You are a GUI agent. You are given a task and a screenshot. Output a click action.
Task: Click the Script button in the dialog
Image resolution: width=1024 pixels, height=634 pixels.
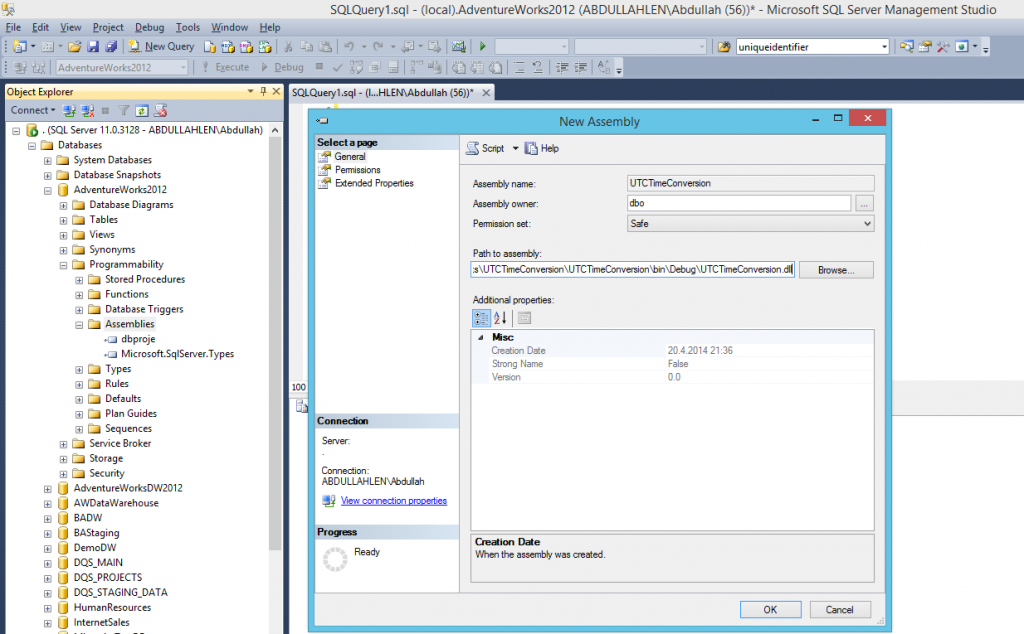point(485,148)
